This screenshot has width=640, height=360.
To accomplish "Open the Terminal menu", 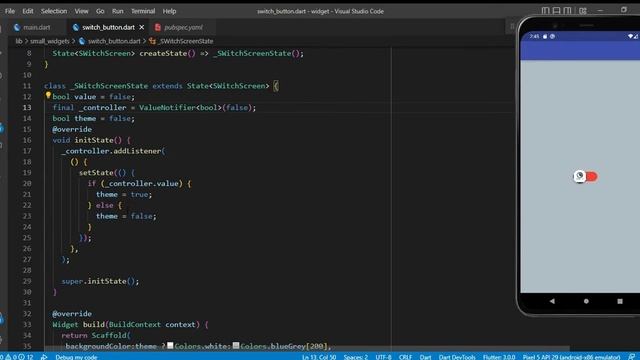I will 143,11.
